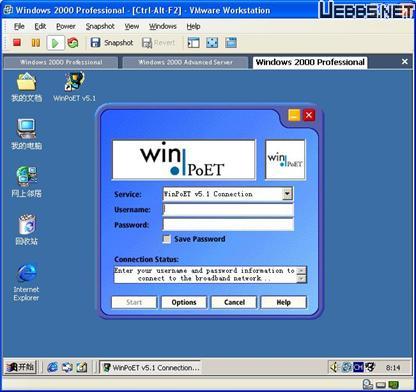Open the Snapshot menu
Viewport: 416px width, 392px height.
(100, 26)
